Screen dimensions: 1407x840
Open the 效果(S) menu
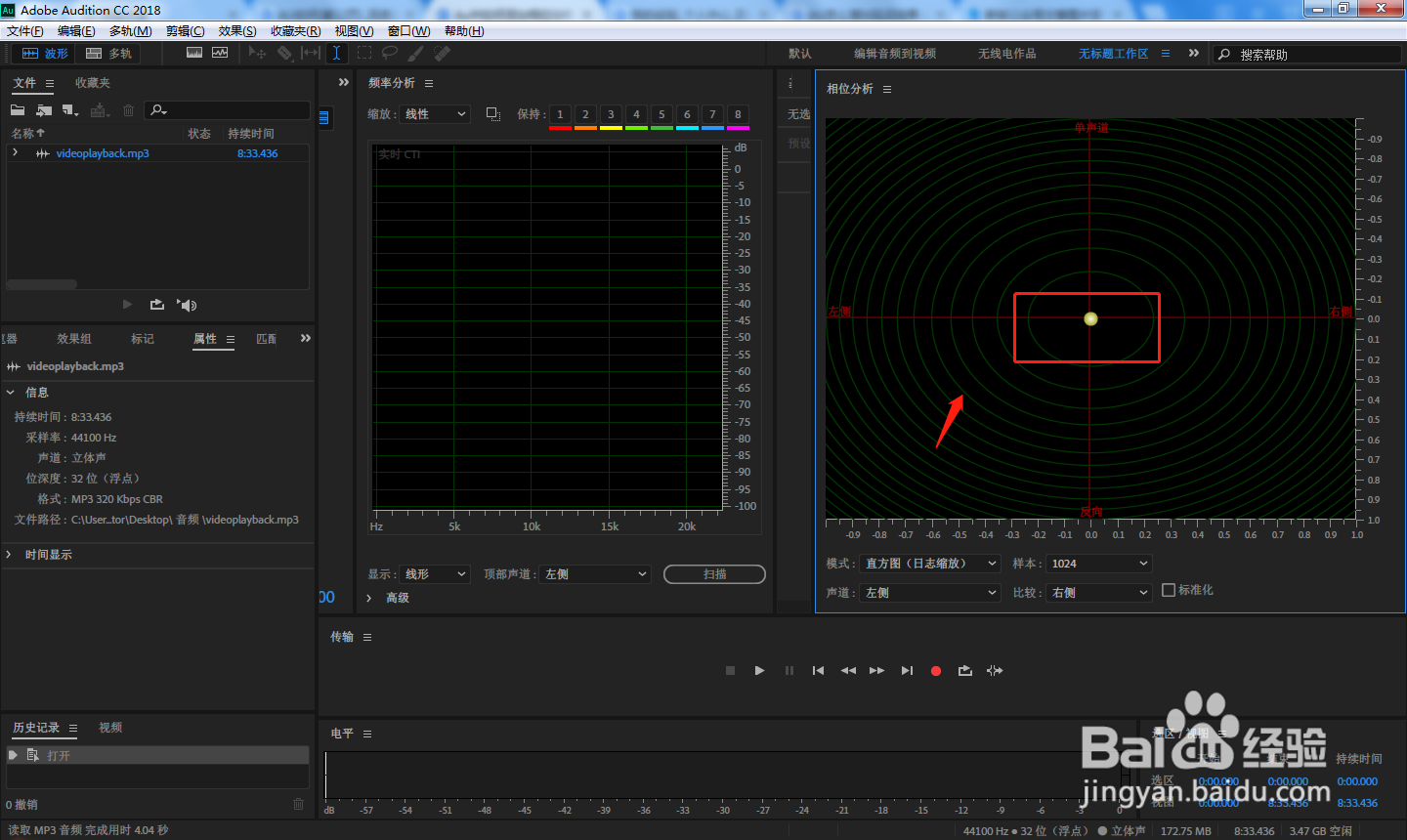237,31
